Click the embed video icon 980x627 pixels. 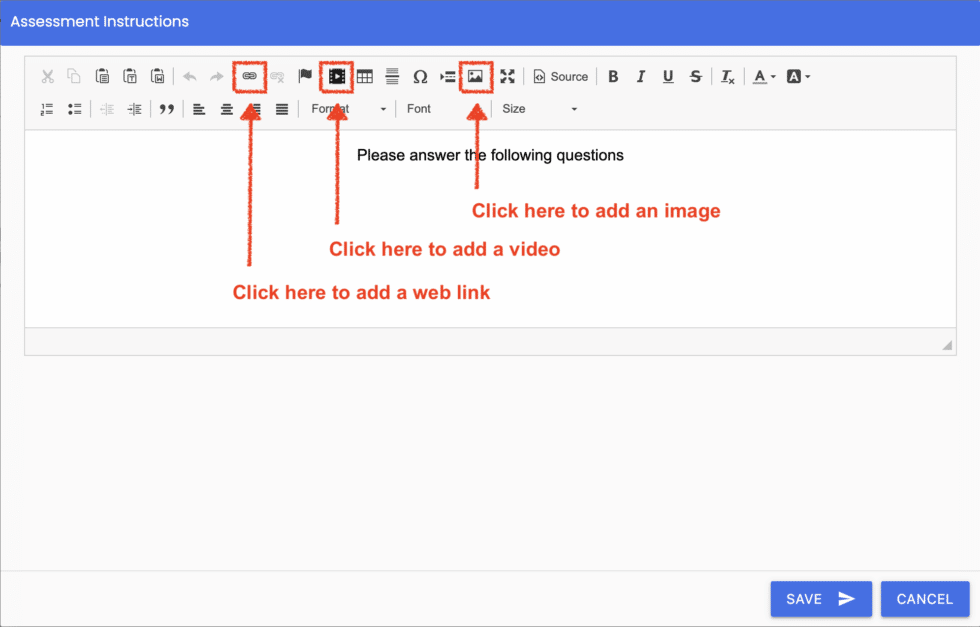(337, 76)
